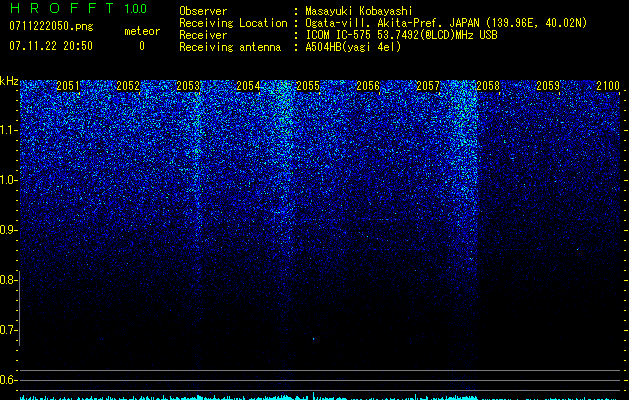Click the 2055 time marker
The image size is (629, 400).
pos(308,86)
